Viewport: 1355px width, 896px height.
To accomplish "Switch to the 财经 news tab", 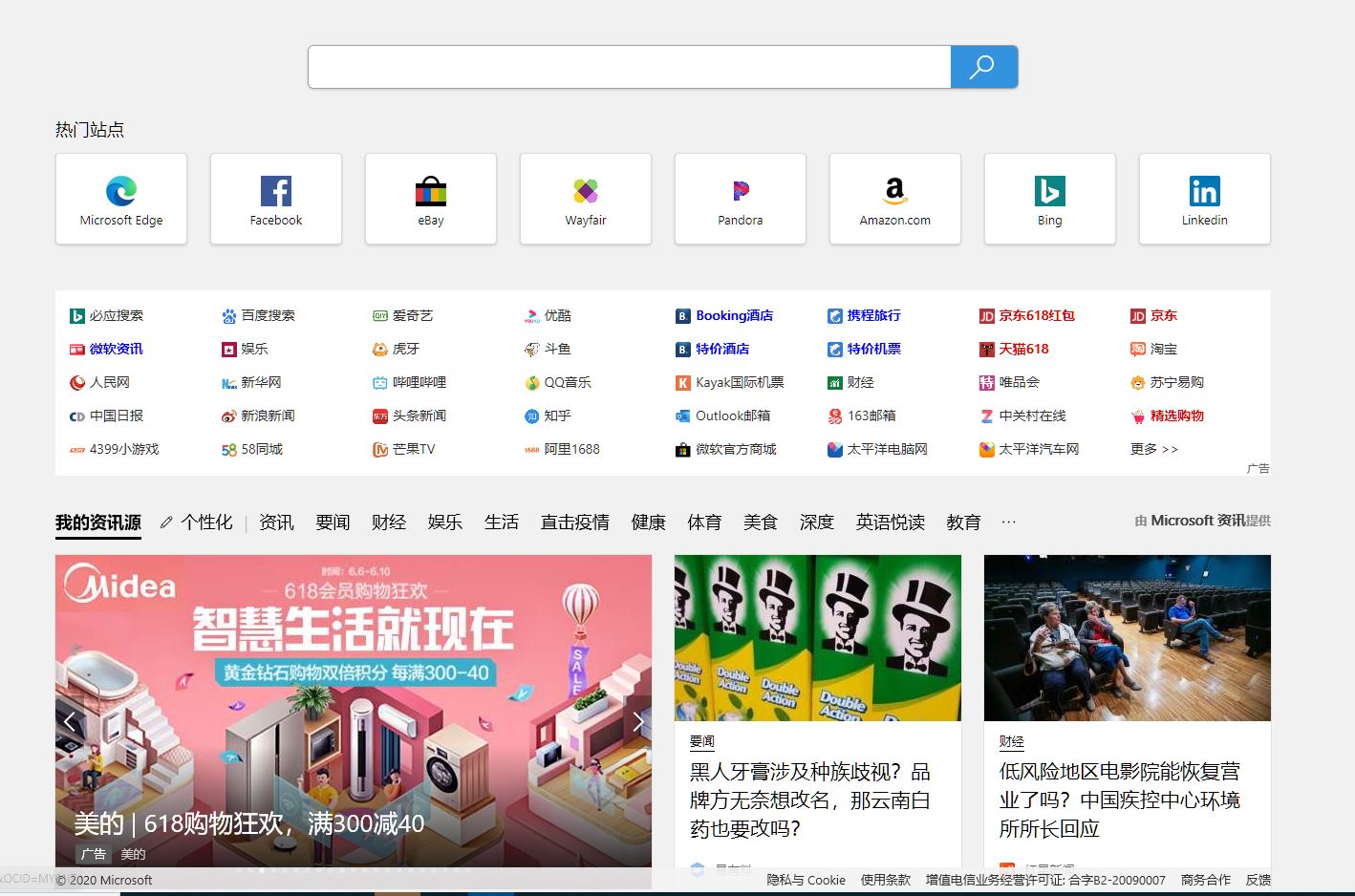I will coord(389,522).
